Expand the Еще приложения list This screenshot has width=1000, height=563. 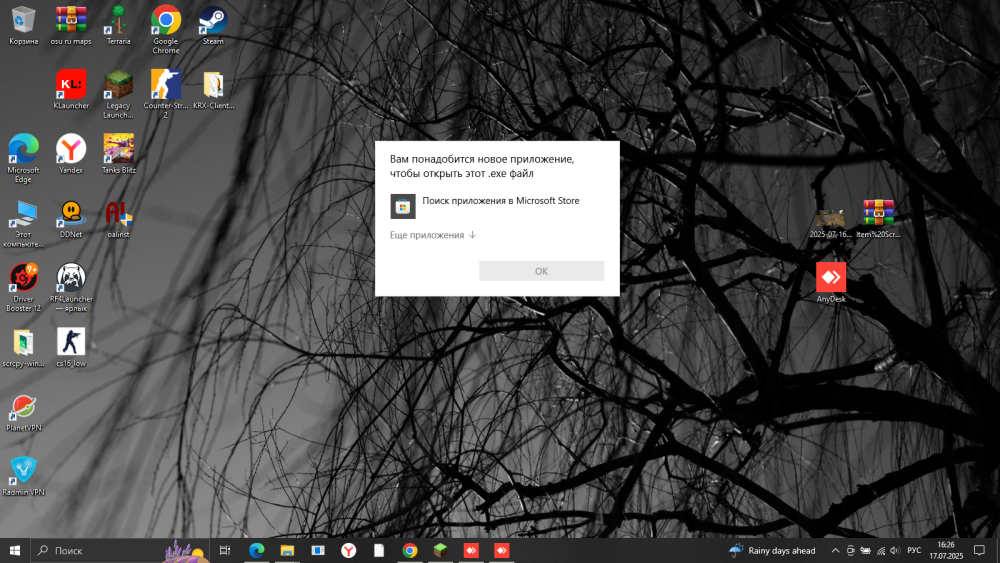[x=433, y=235]
